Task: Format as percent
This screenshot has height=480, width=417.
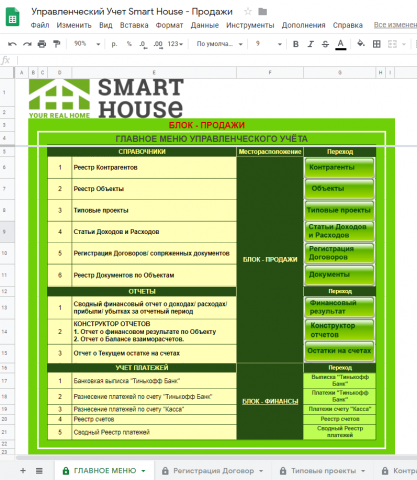Action: click(129, 44)
